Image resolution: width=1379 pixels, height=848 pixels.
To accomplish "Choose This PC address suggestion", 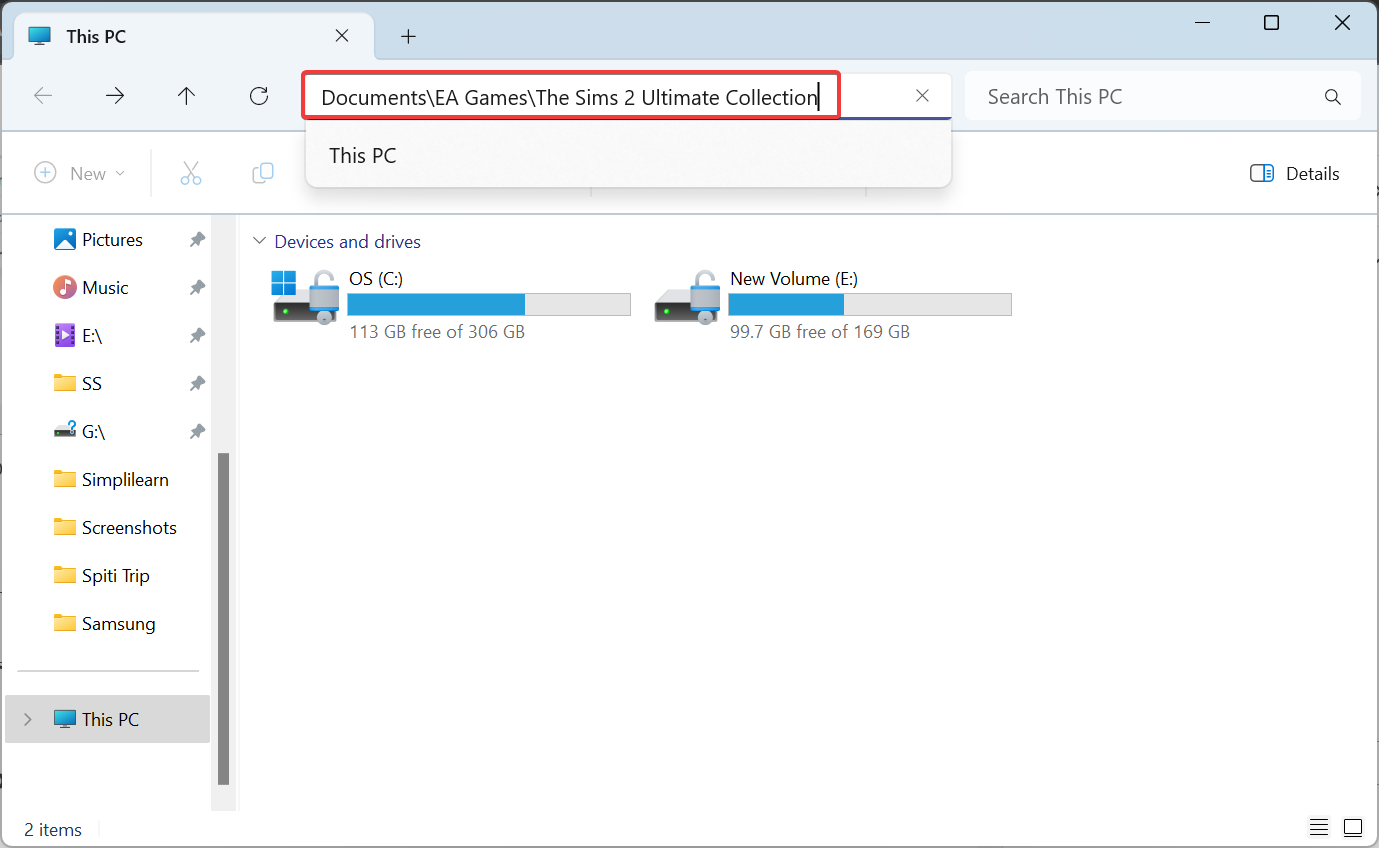I will (x=628, y=155).
